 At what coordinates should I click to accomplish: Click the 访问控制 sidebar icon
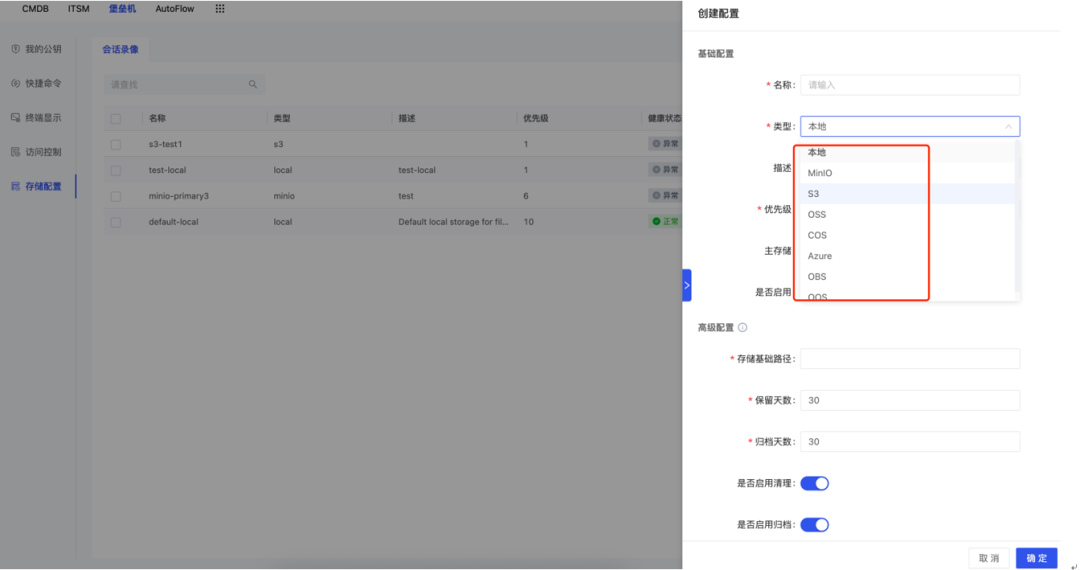coord(15,152)
